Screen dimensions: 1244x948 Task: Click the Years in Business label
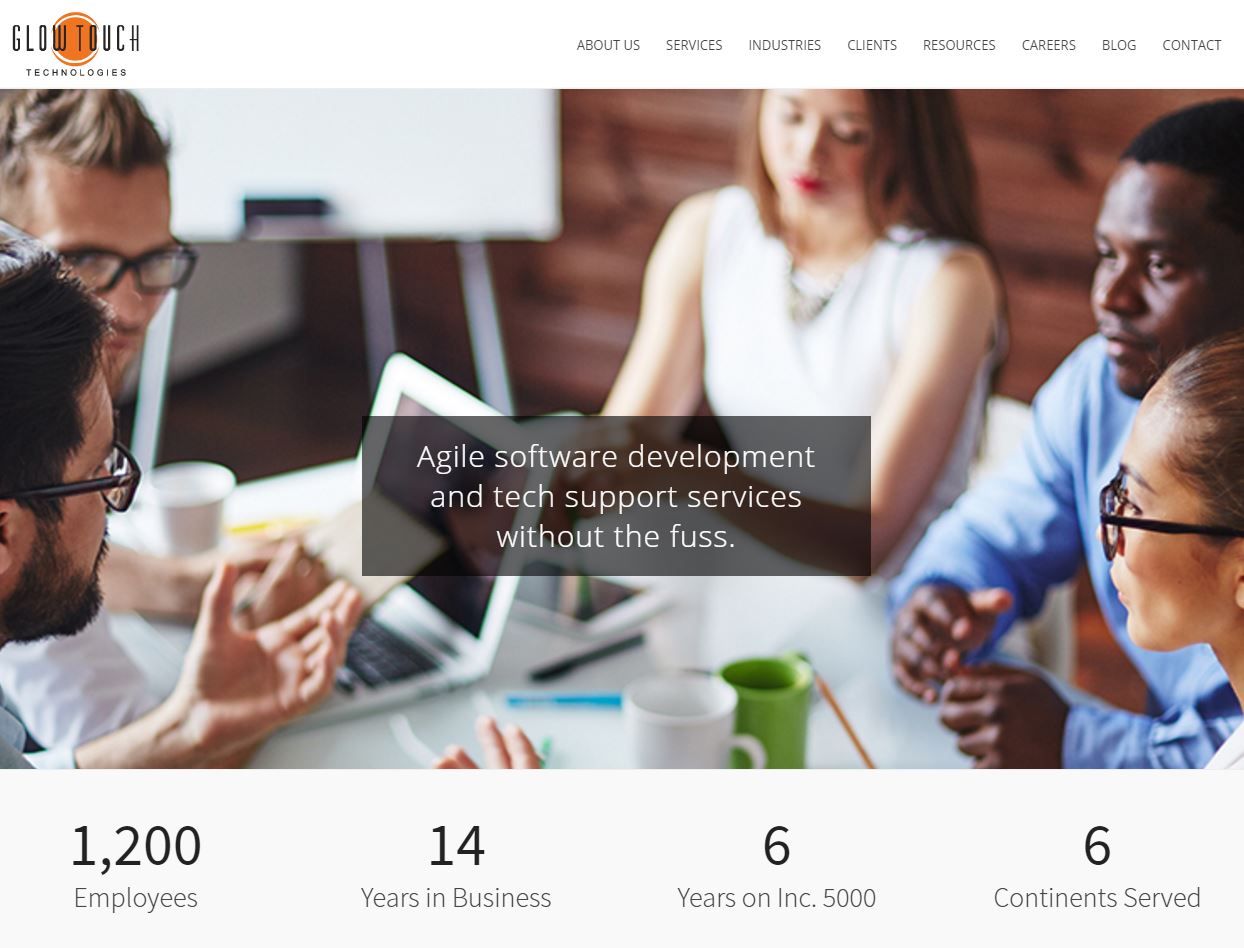pos(456,898)
